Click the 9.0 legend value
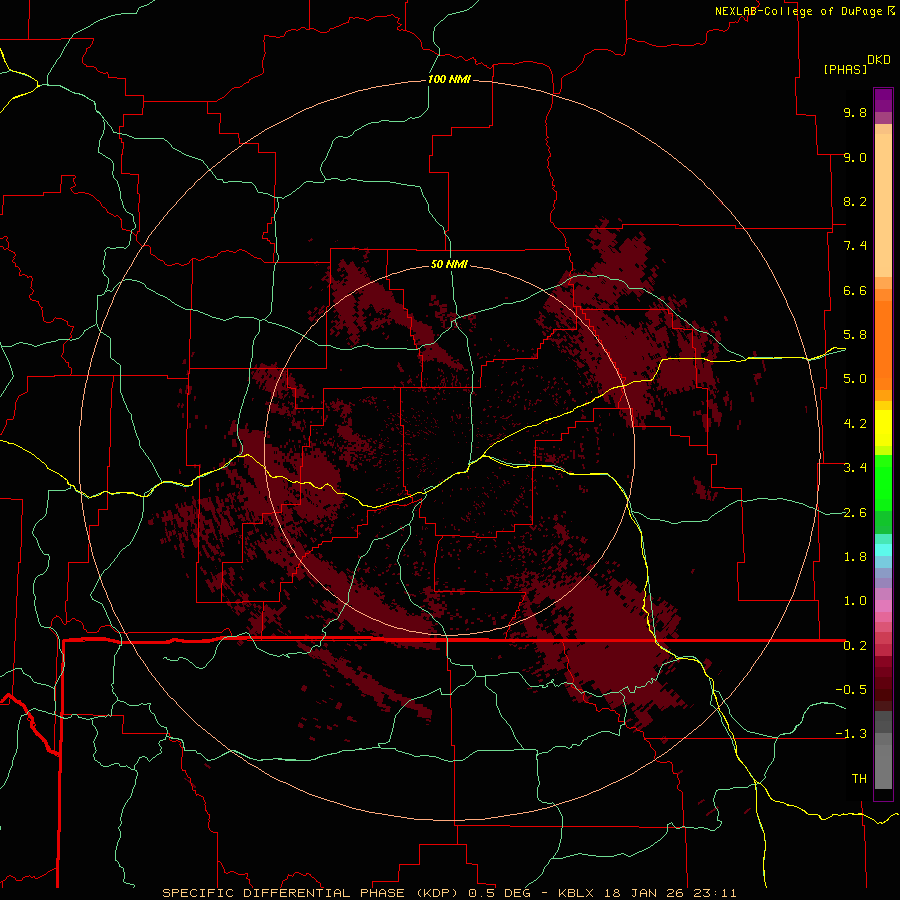 click(x=855, y=157)
